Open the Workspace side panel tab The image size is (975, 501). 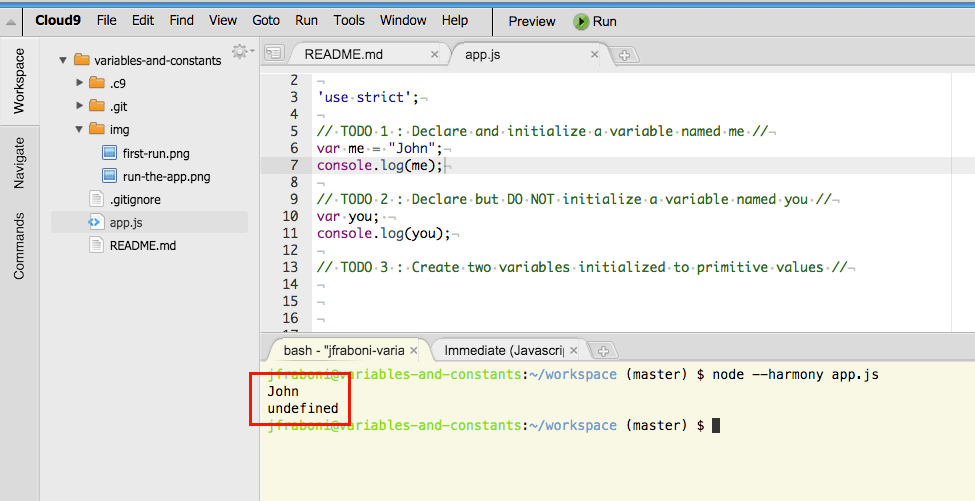pos(19,81)
